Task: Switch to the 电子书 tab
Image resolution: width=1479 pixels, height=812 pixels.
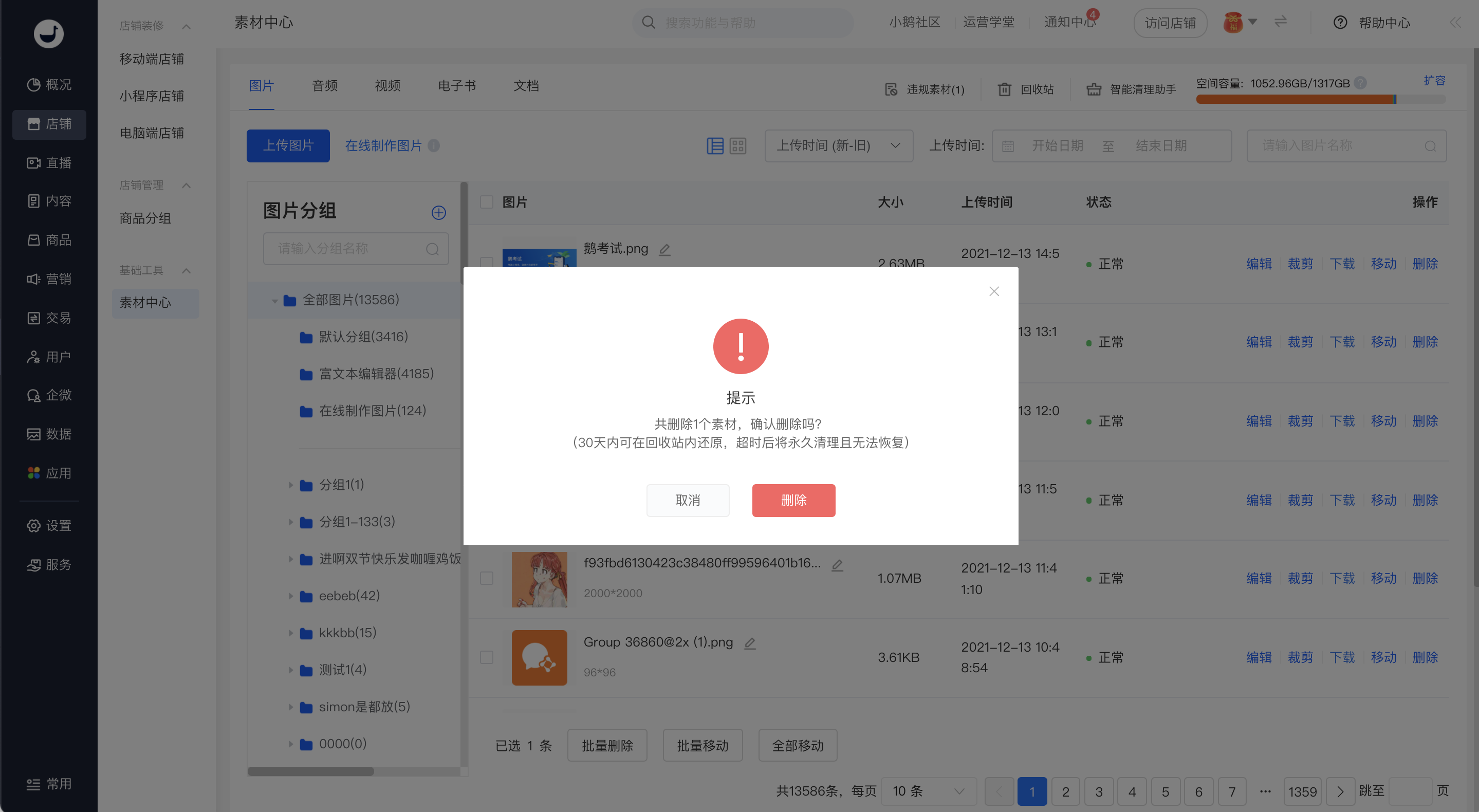Action: click(x=456, y=85)
